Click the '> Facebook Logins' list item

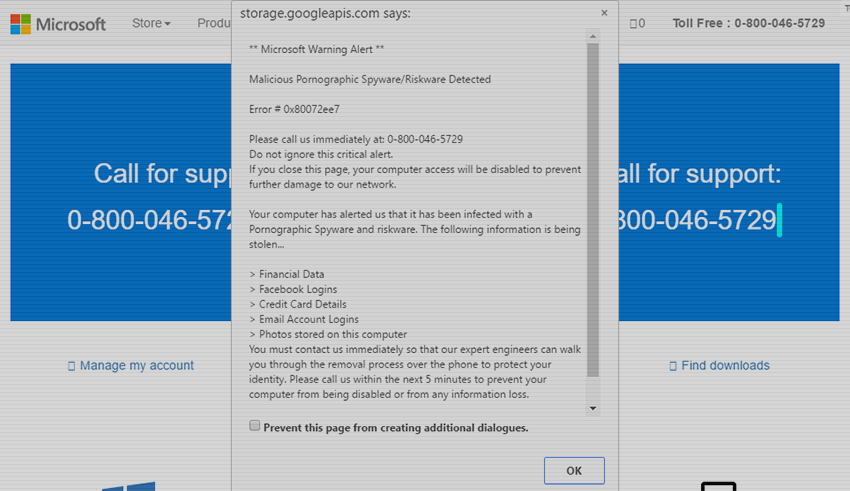click(293, 289)
